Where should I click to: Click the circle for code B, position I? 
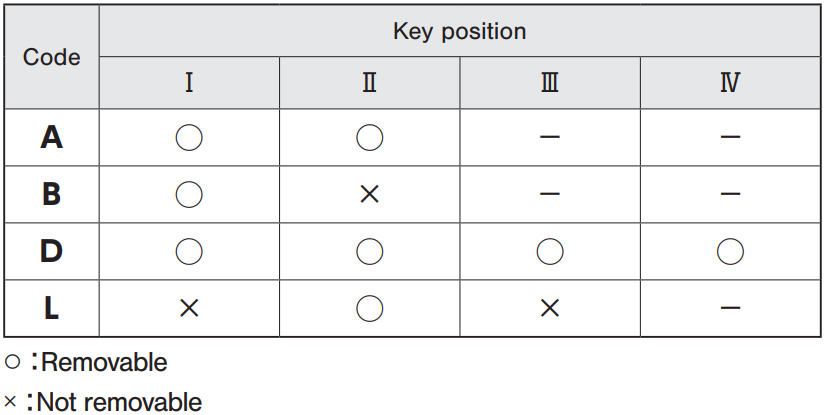pos(189,194)
